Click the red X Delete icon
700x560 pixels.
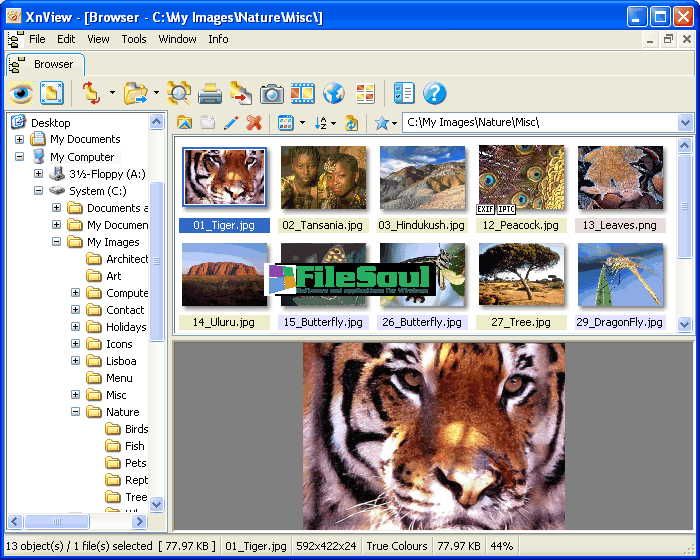pos(254,123)
